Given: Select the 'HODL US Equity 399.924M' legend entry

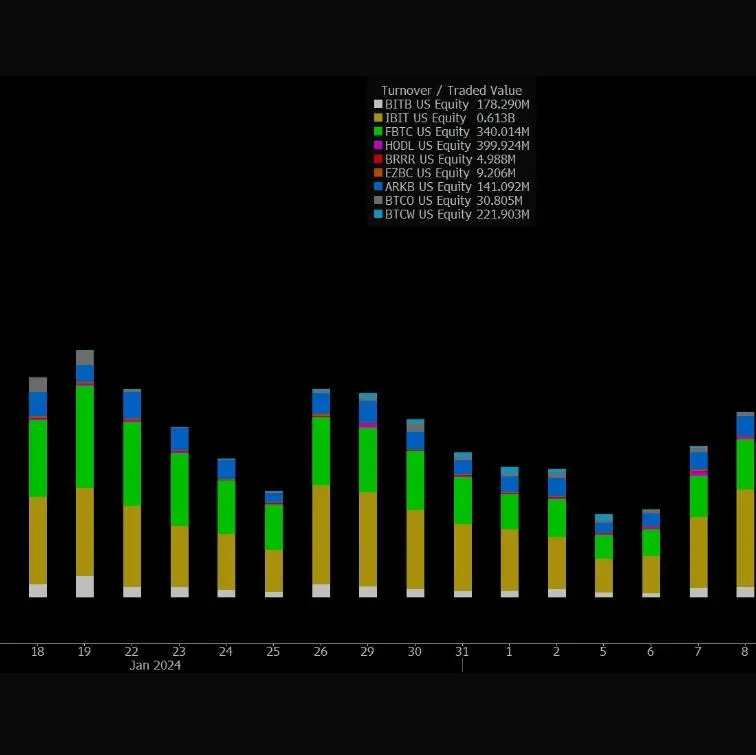Looking at the screenshot, I should (x=452, y=145).
